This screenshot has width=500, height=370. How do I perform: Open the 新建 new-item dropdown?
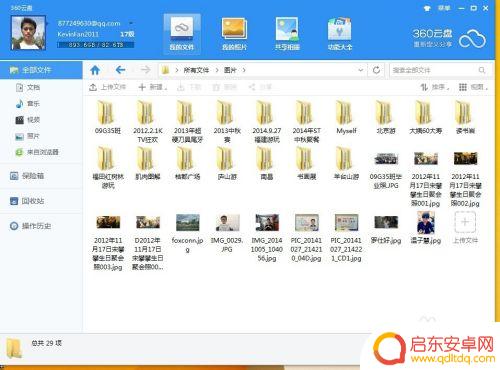pos(153,87)
